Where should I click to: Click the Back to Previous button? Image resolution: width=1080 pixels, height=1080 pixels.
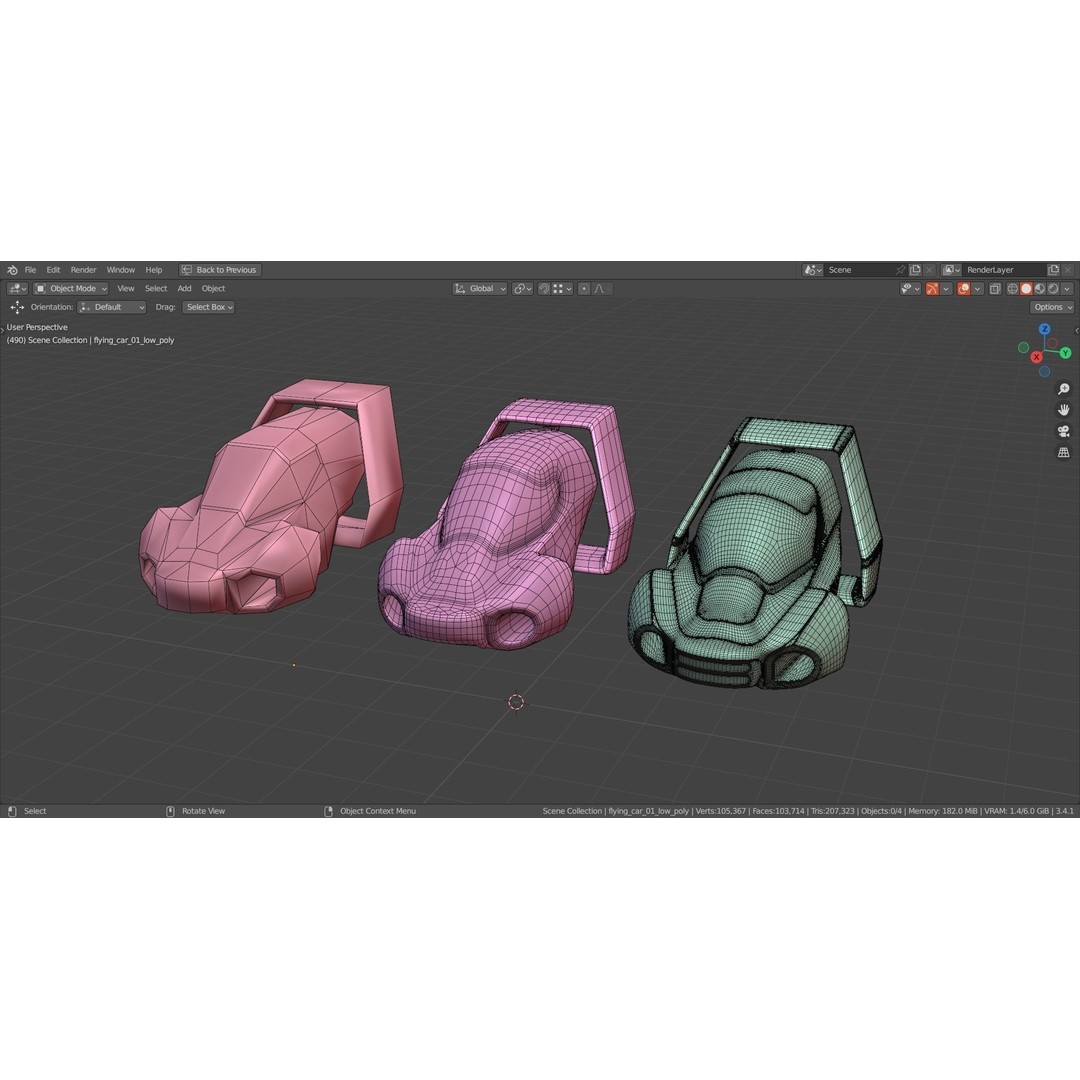coord(219,269)
